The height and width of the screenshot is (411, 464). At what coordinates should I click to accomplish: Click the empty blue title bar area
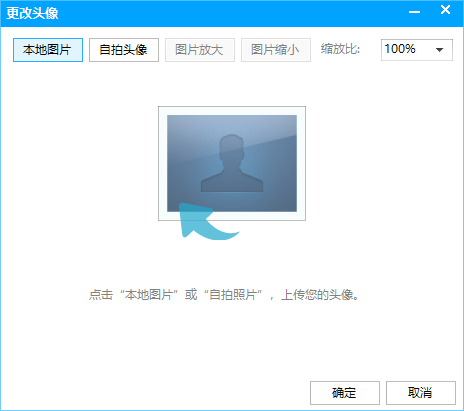[233, 13]
